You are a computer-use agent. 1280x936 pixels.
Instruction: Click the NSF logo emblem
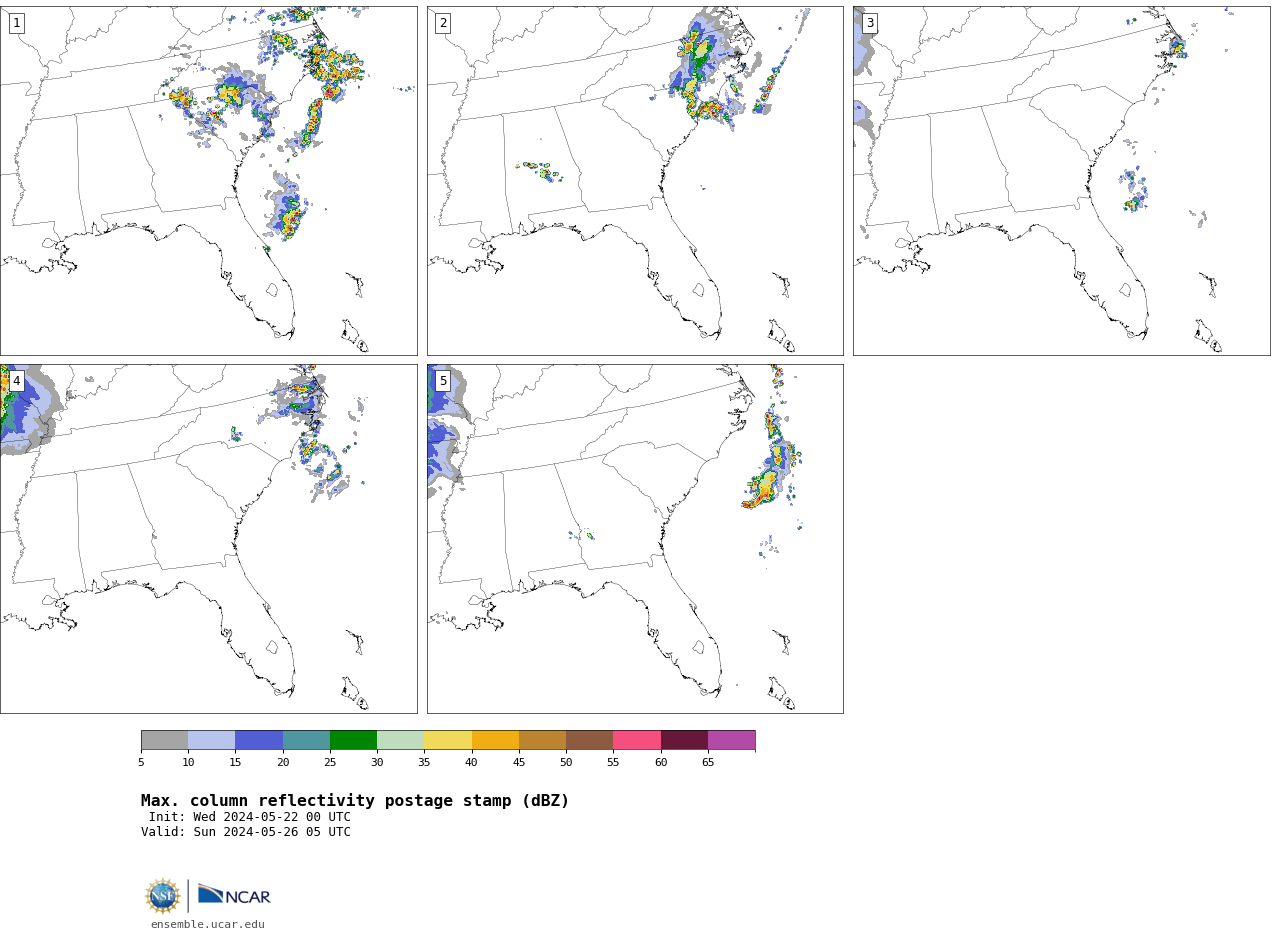click(x=163, y=896)
